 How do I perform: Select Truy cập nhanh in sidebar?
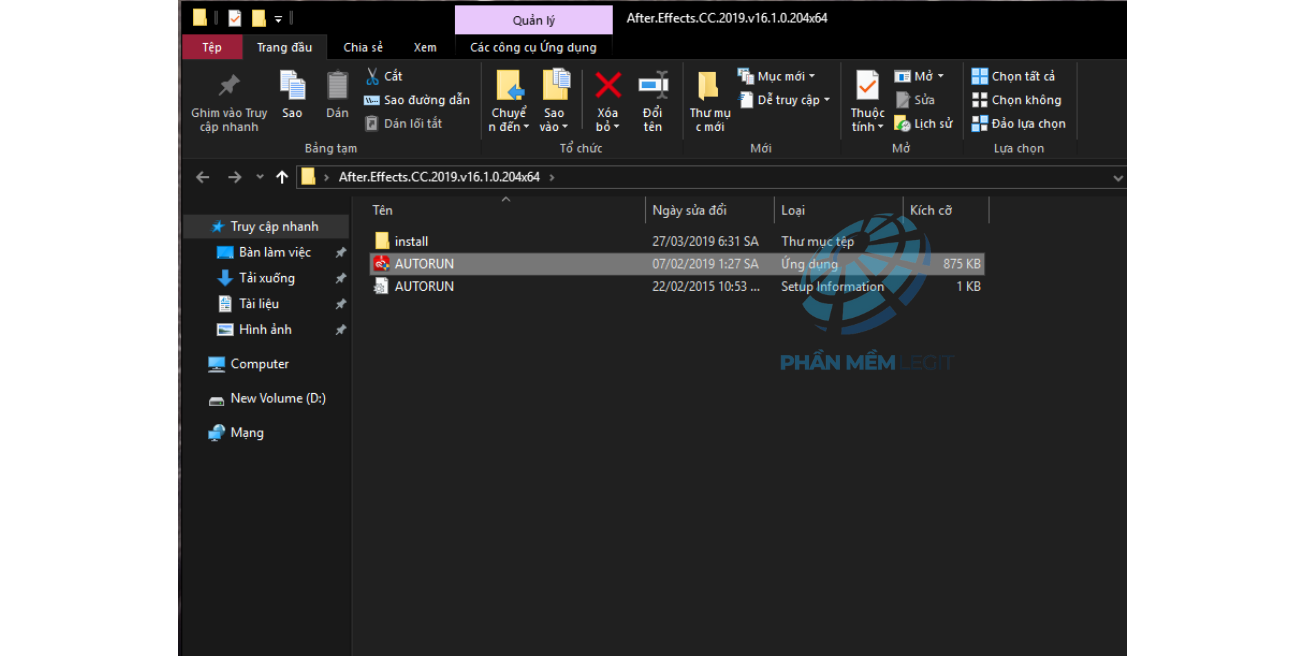(x=265, y=227)
